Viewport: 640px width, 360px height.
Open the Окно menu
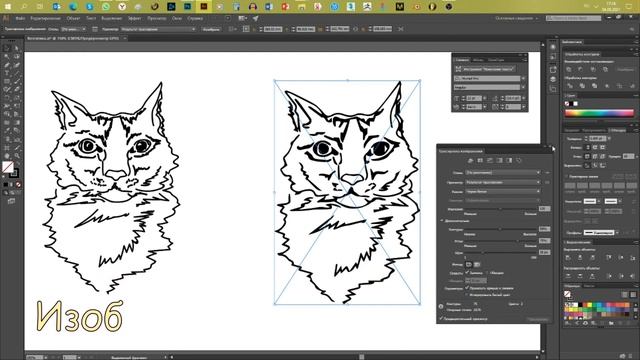coord(177,18)
